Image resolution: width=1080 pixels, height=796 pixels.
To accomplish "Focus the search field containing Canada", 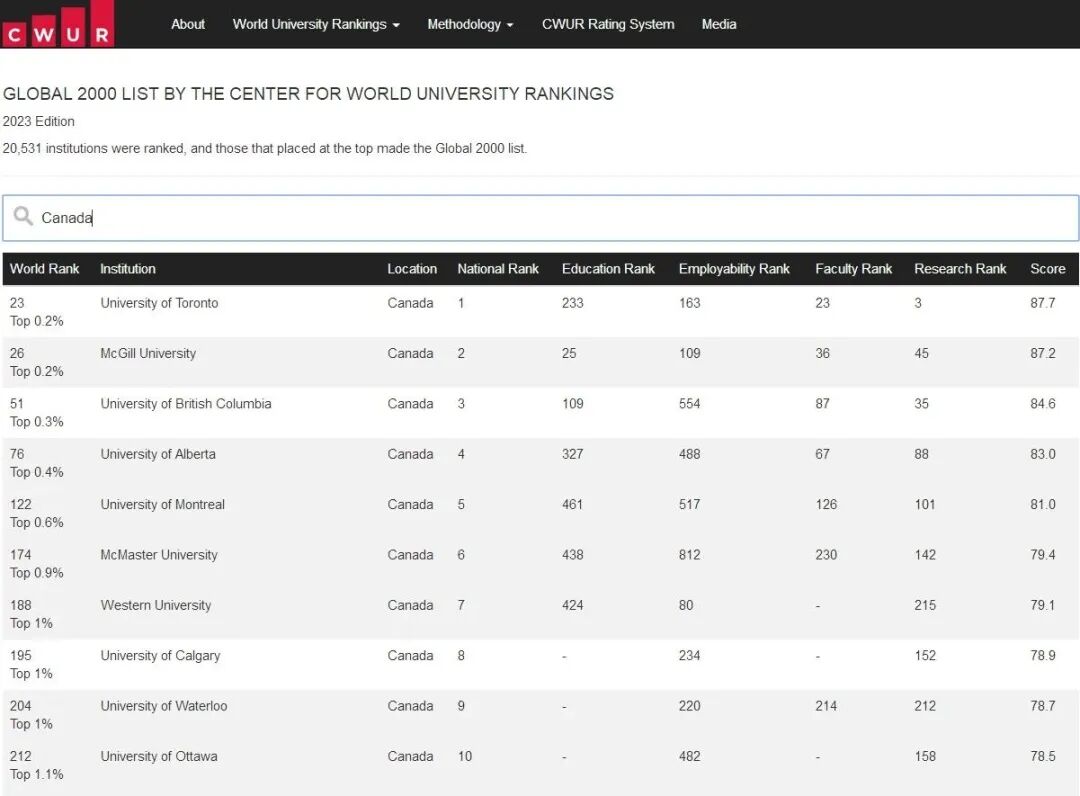I will click(540, 218).
